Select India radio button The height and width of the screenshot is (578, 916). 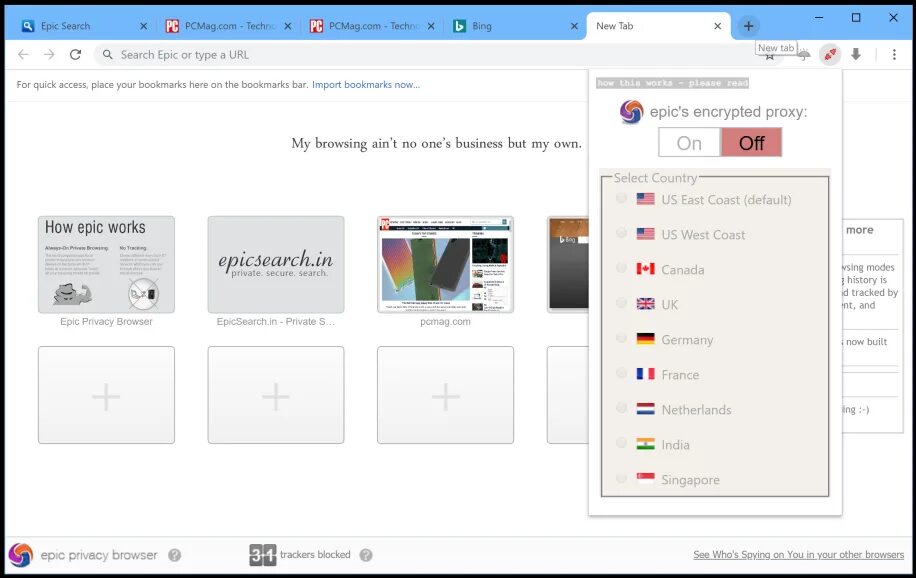[x=622, y=443]
